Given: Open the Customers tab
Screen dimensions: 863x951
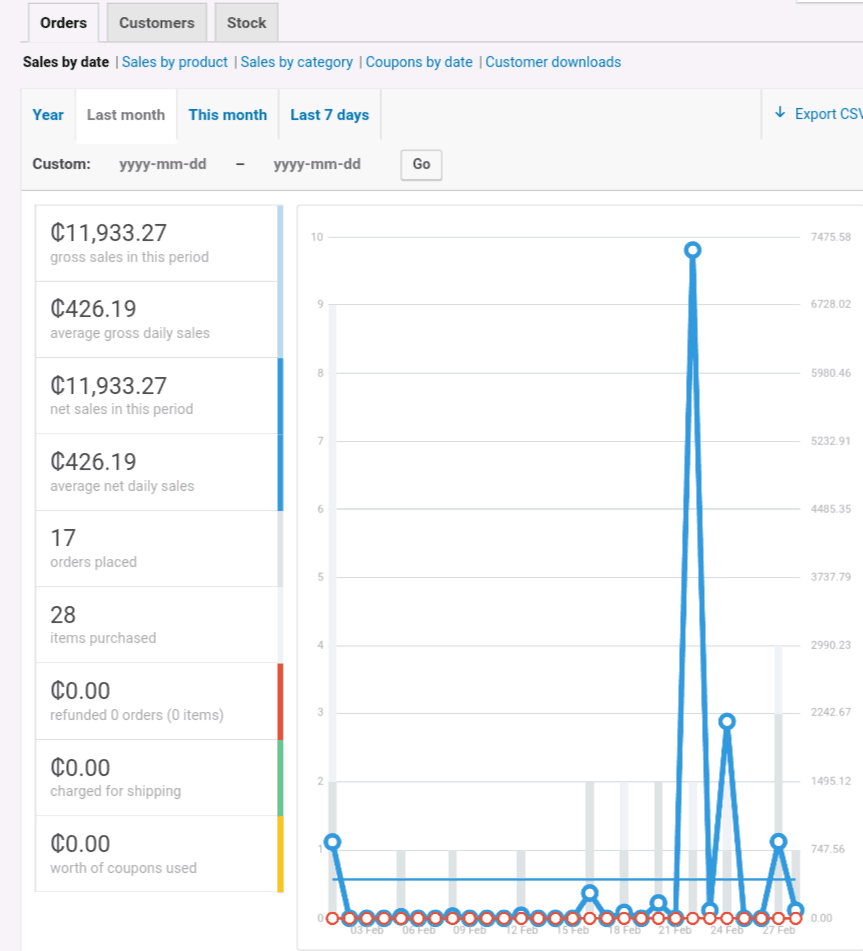Looking at the screenshot, I should 156,23.
